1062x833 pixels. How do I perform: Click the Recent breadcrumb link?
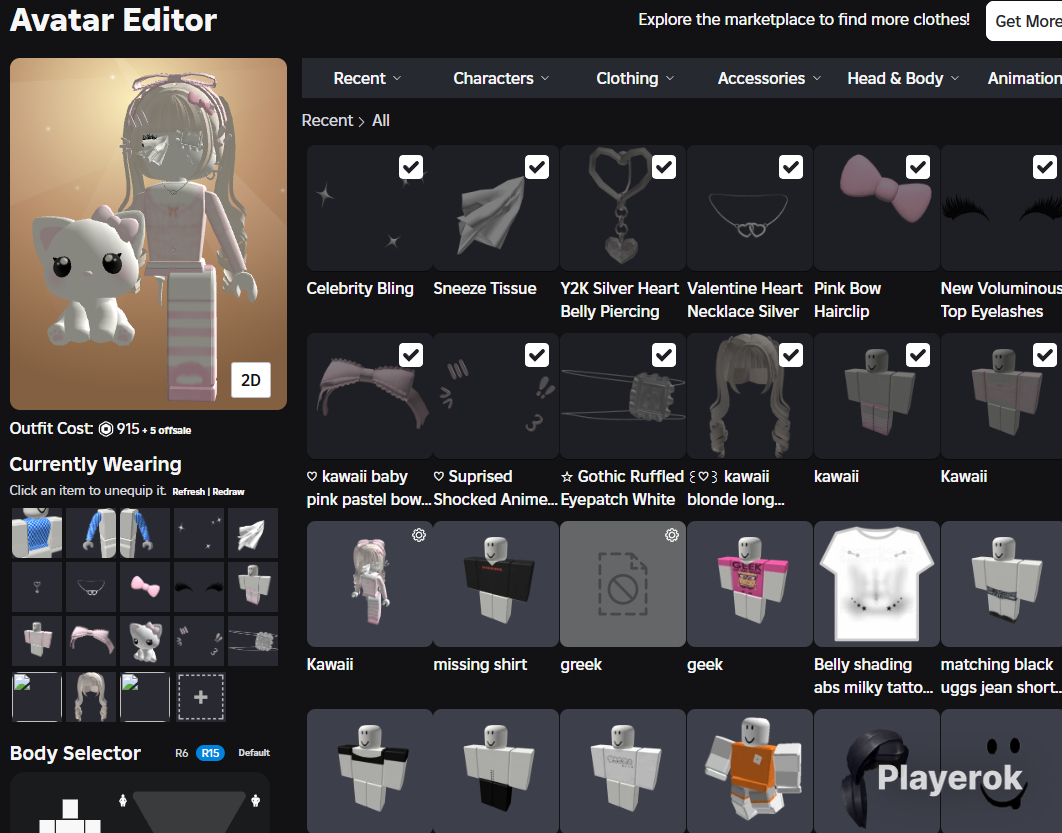(327, 121)
